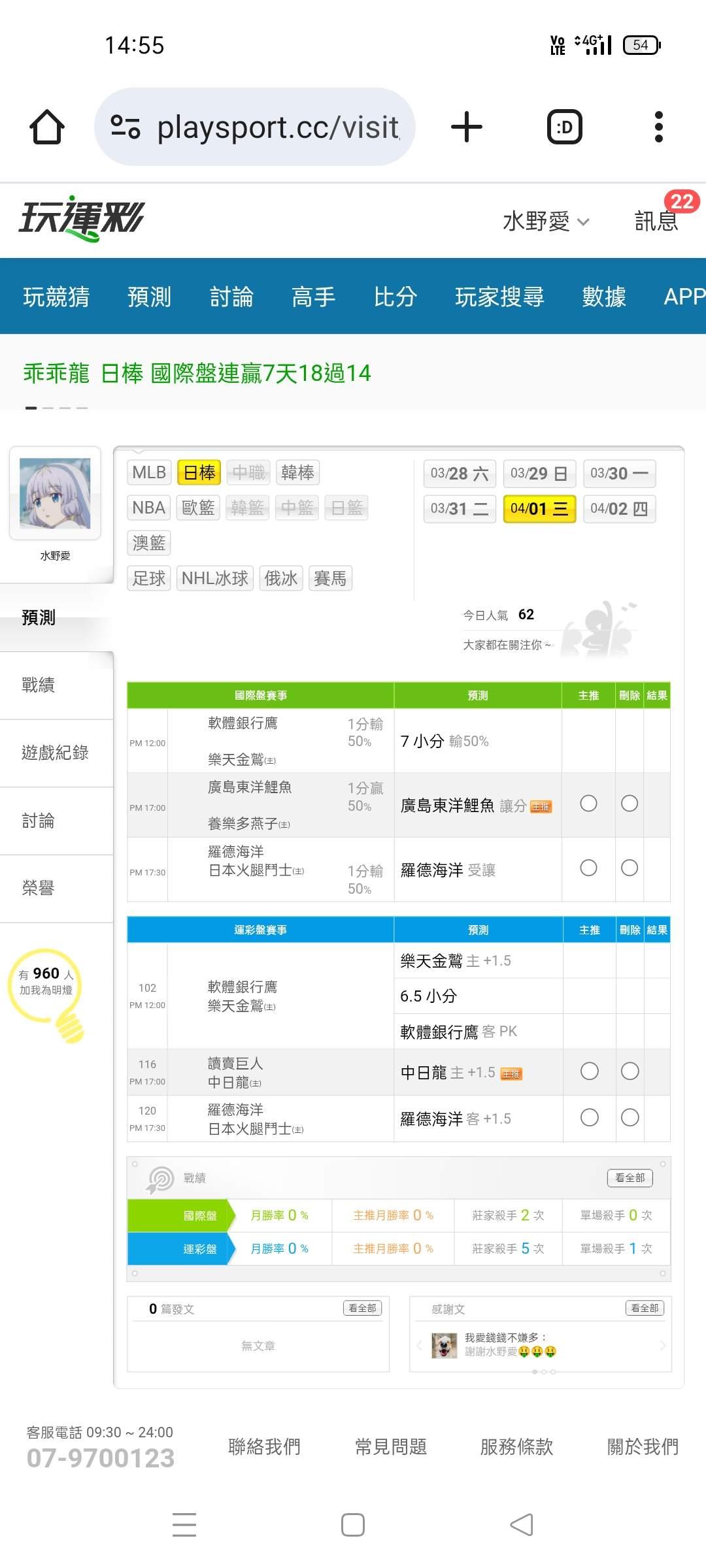
Task: Select the 歐籃 league tab
Action: click(x=198, y=508)
